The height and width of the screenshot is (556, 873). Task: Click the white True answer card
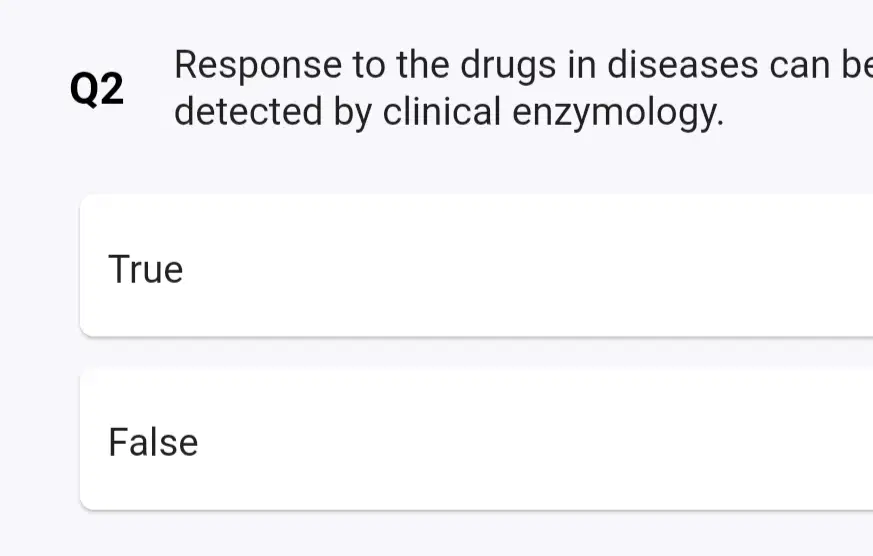pos(476,266)
